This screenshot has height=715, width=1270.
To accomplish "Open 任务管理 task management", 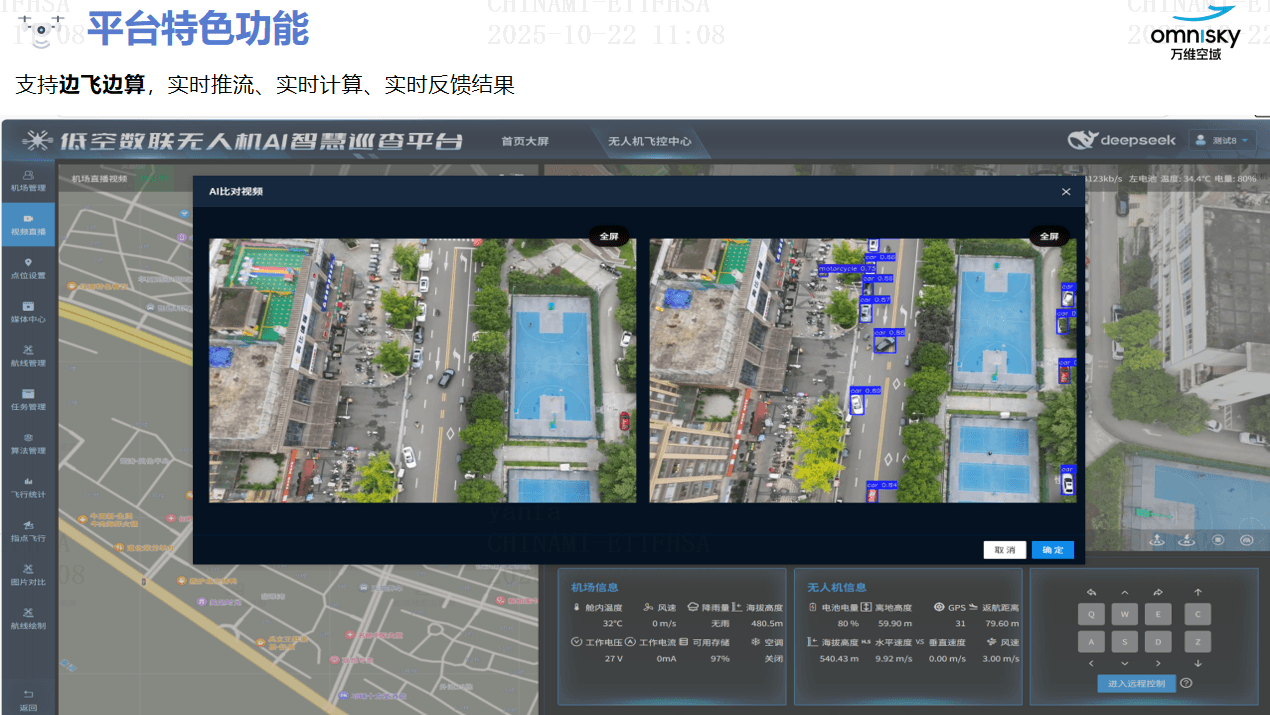I will tap(28, 399).
